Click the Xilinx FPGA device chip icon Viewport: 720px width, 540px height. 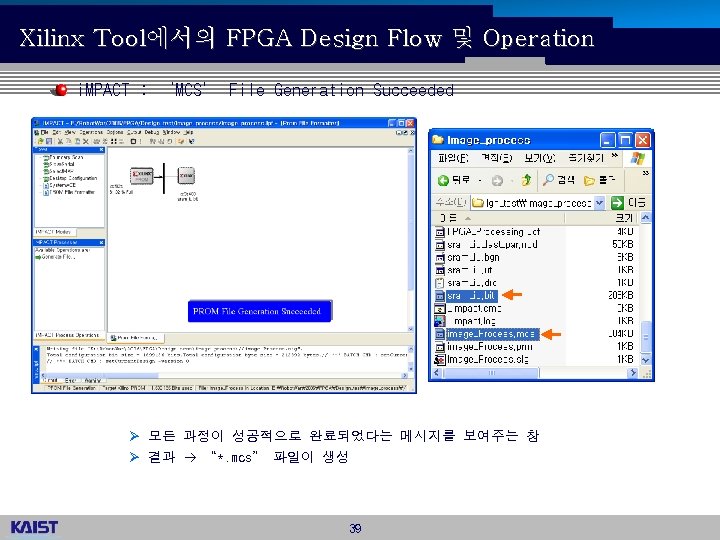point(186,175)
